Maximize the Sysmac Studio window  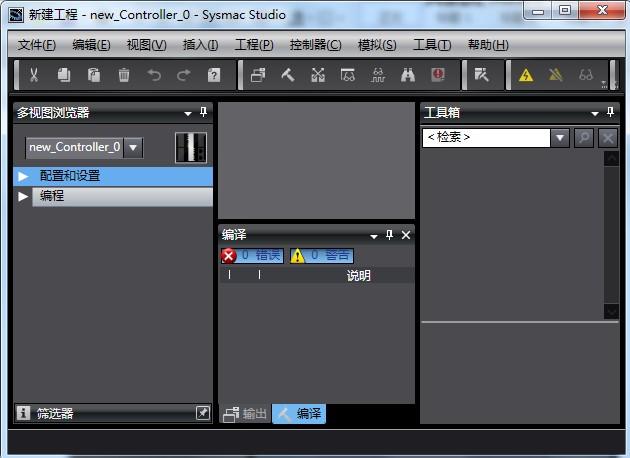565,10
